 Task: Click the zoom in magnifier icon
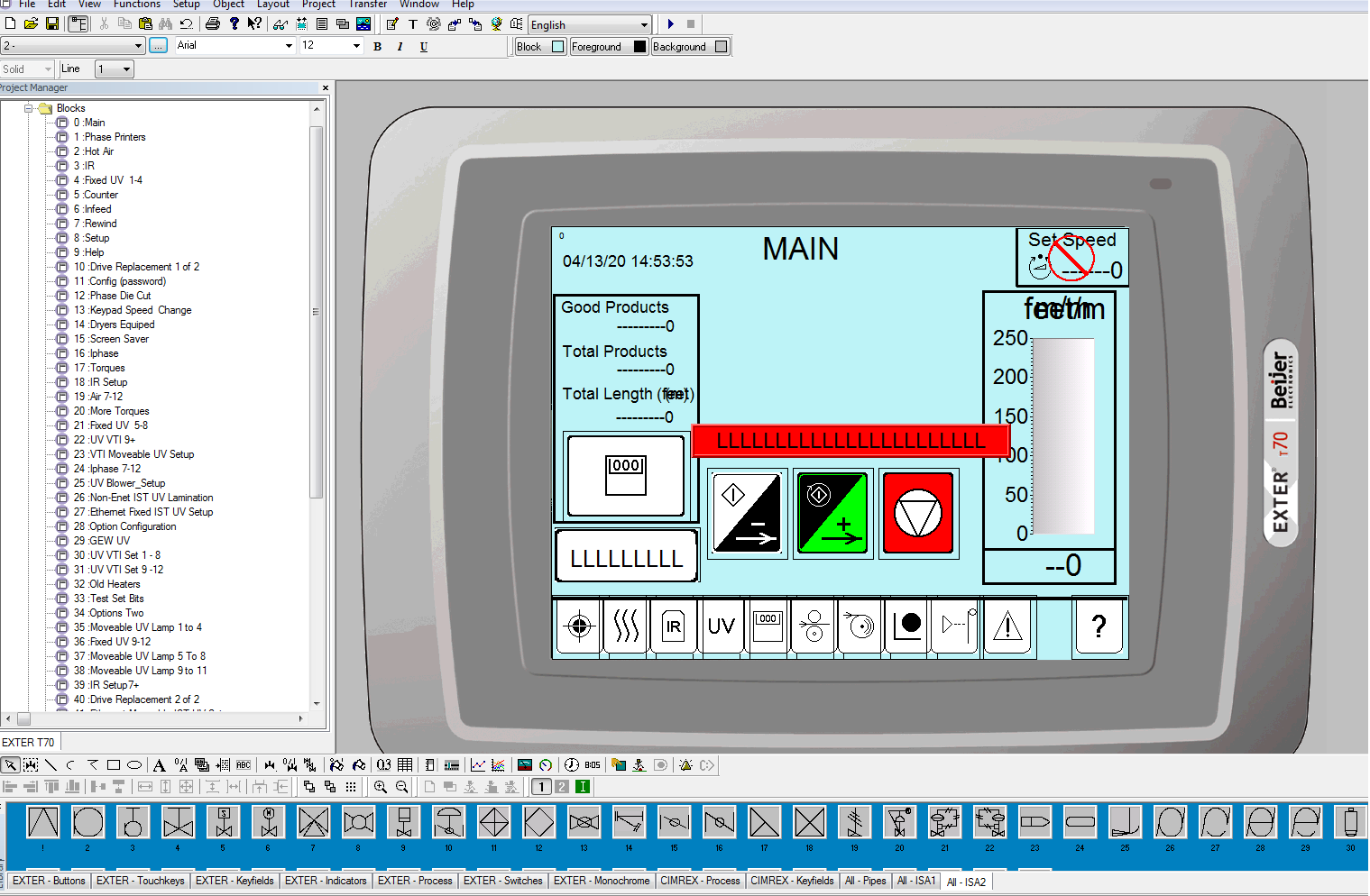coord(381,787)
